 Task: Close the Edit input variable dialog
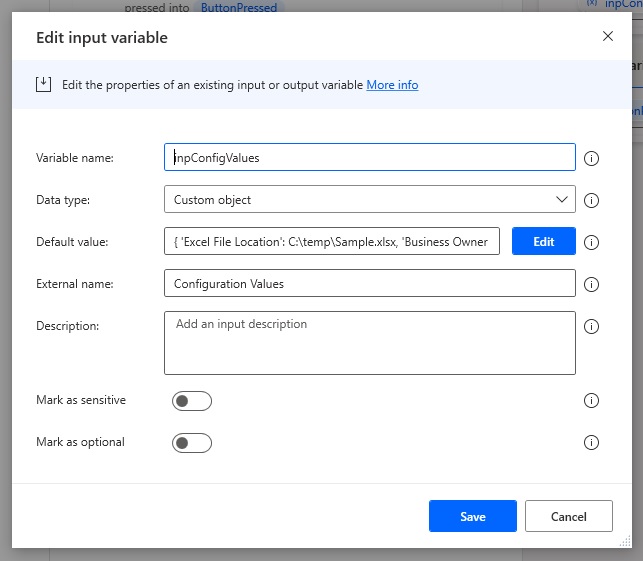(608, 36)
